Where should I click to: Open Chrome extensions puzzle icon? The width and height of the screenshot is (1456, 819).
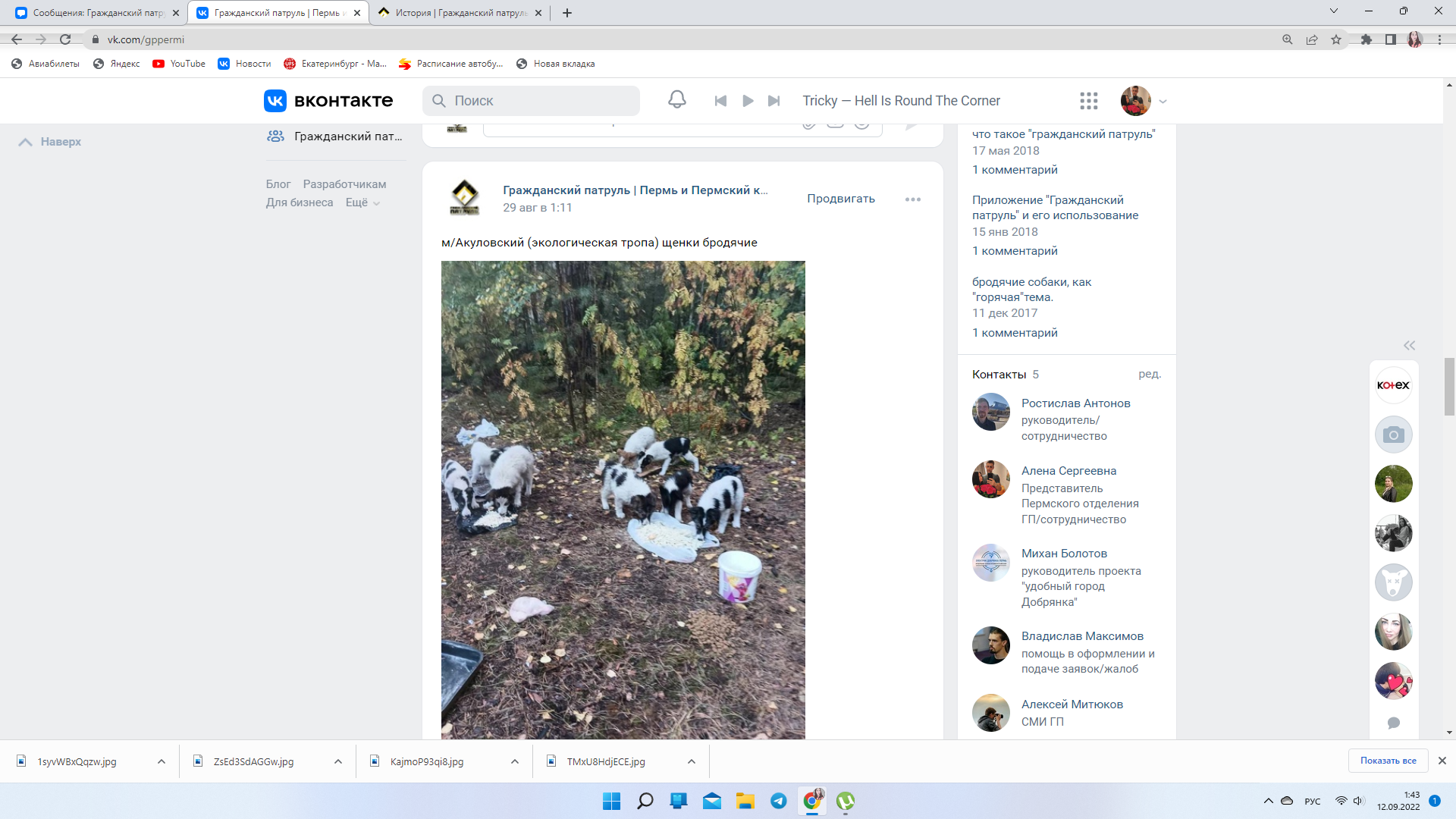pyautogui.click(x=1367, y=39)
